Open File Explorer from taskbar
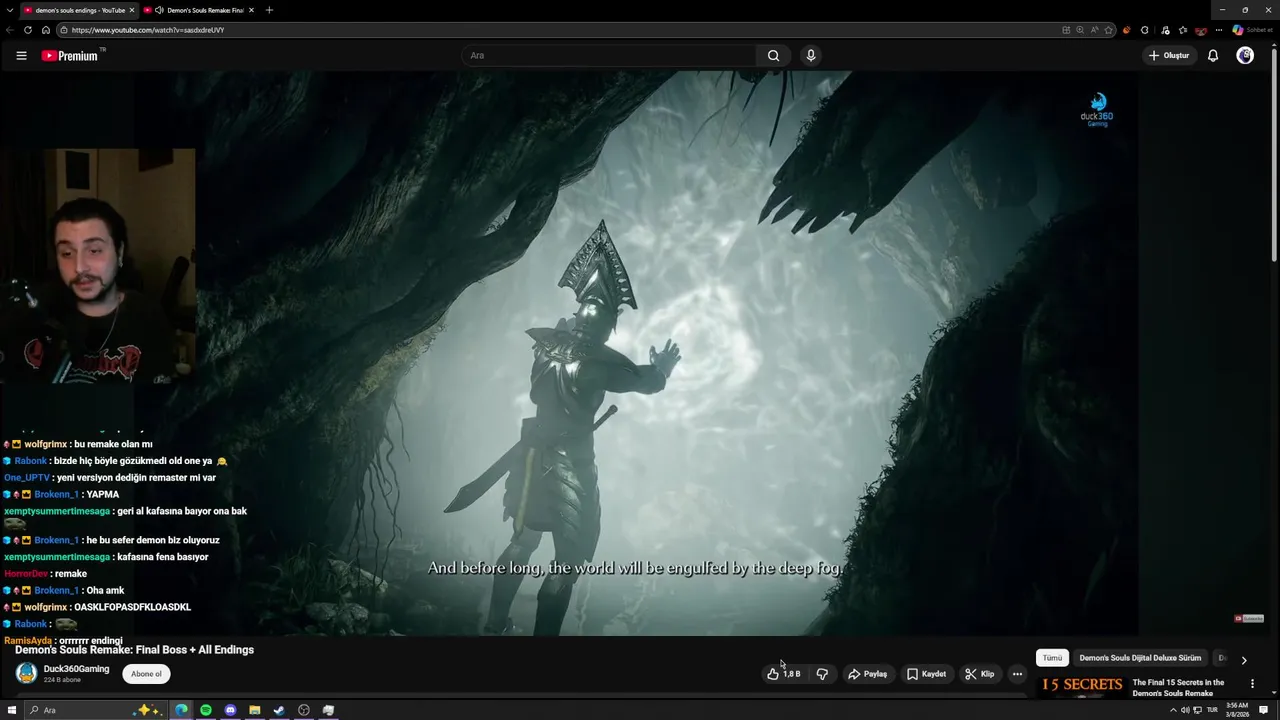 point(255,710)
